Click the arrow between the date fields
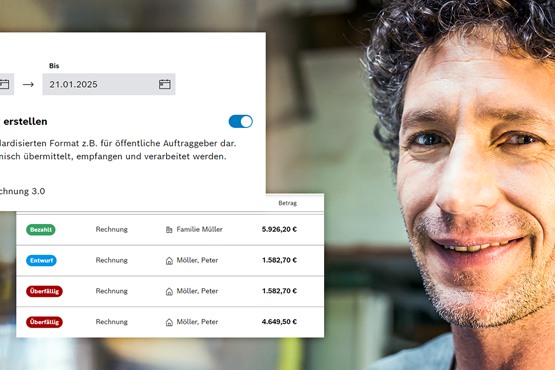Viewport: 555px width, 370px height. (x=28, y=84)
